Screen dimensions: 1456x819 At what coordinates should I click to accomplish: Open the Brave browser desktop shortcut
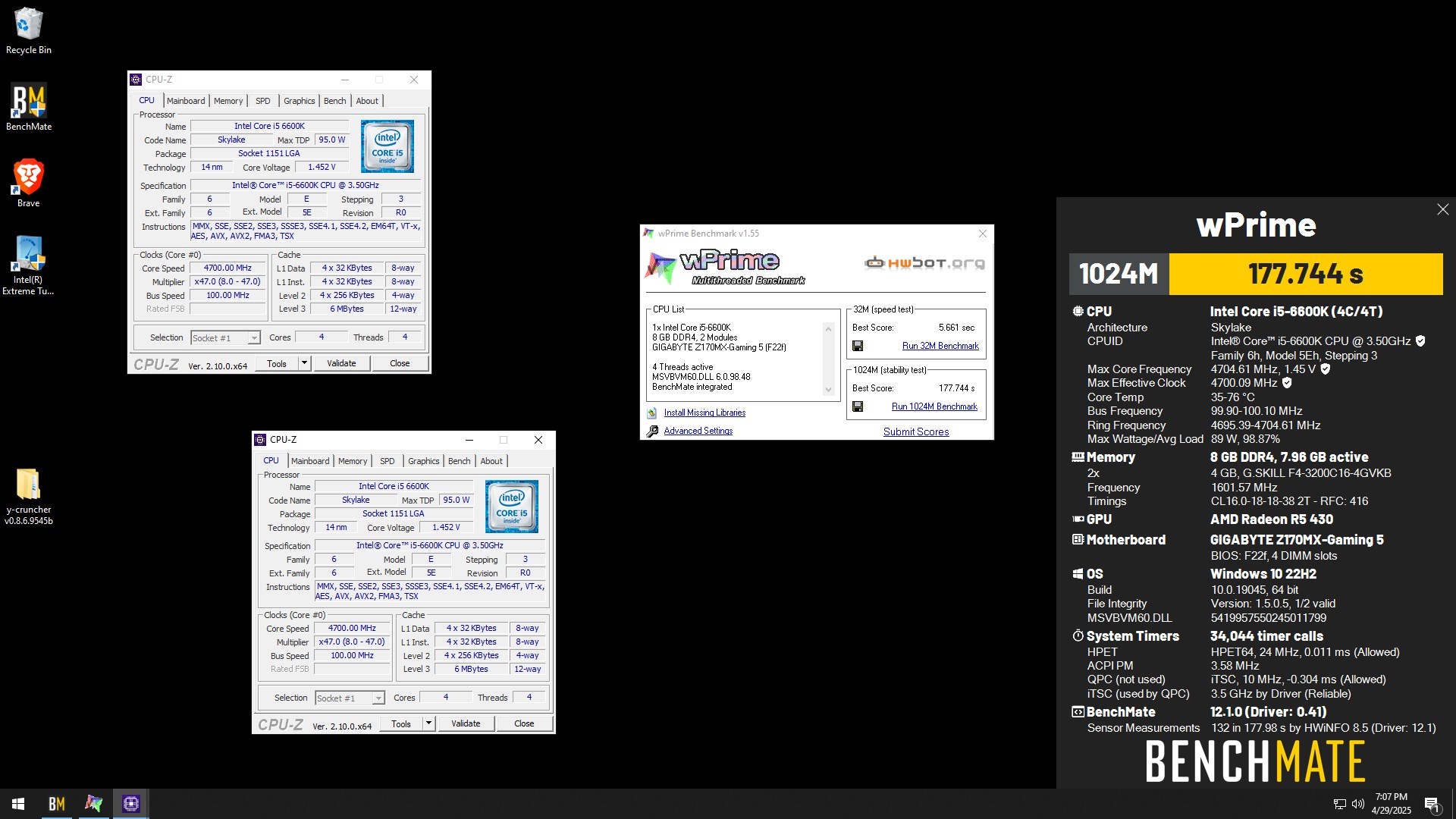28,184
